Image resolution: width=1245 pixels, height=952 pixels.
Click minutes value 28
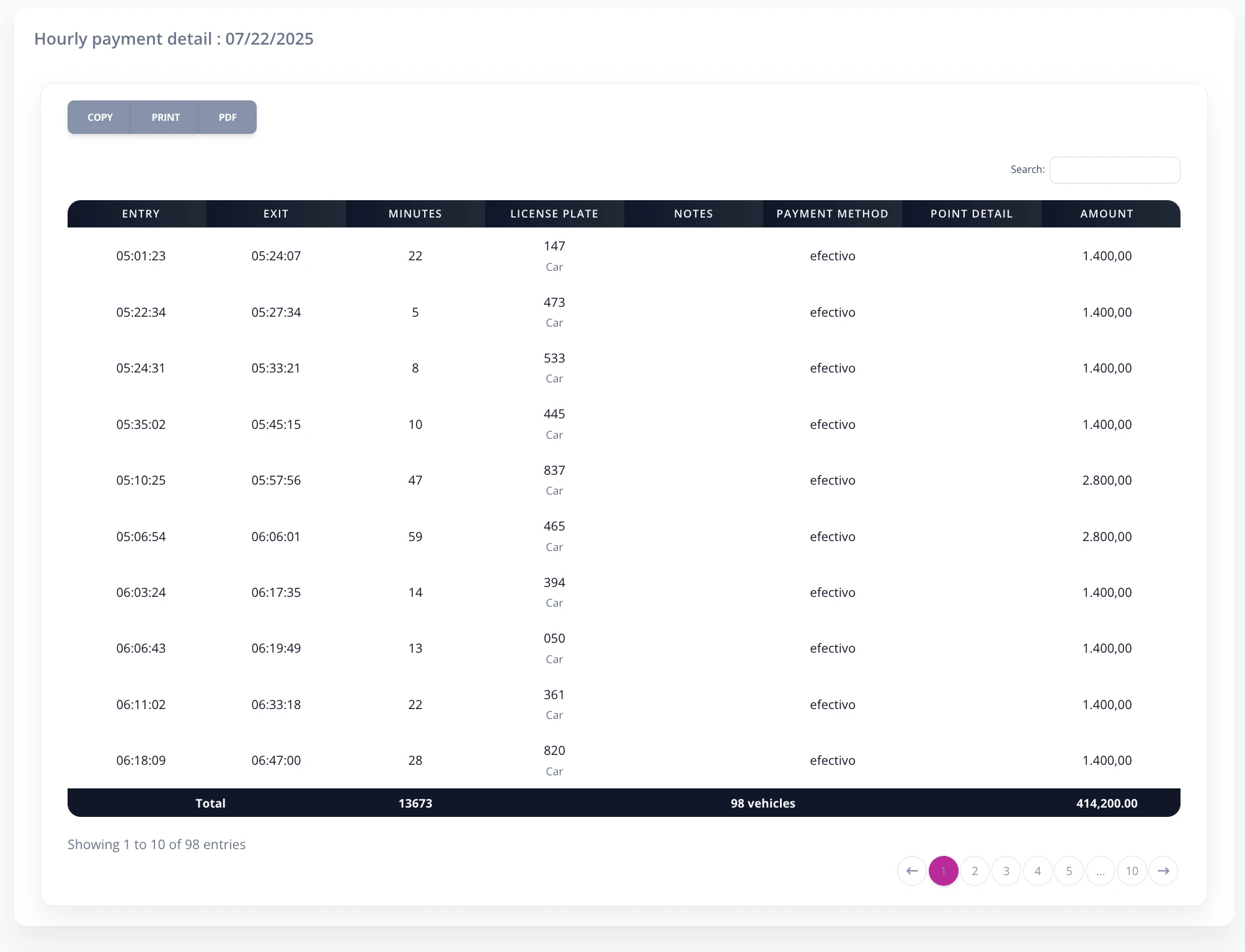tap(415, 760)
